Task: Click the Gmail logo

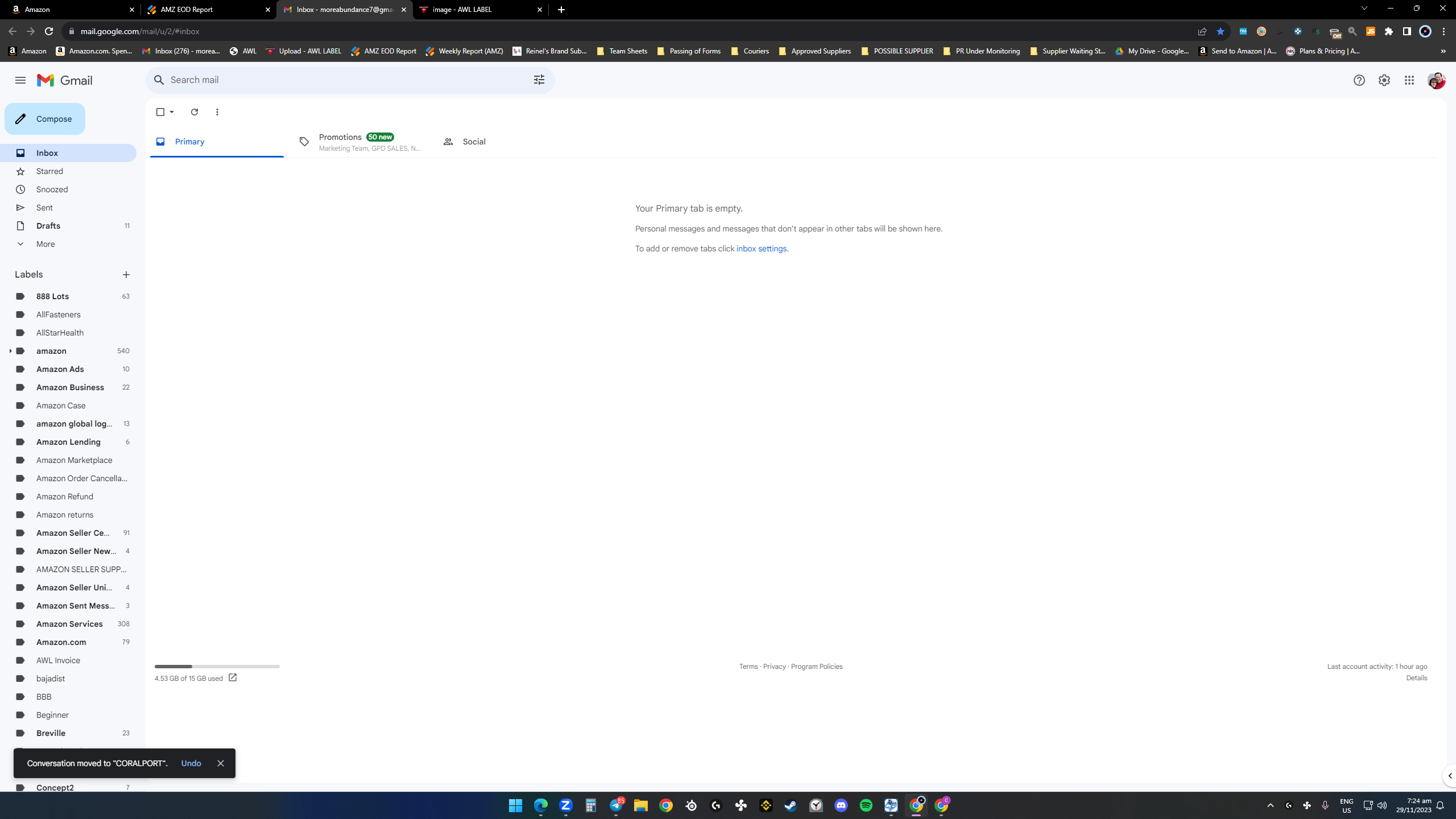Action: point(65,80)
